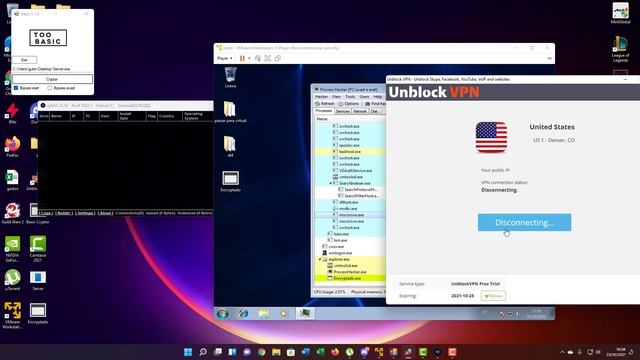Image resolution: width=640 pixels, height=360 pixels.
Task: Select the Firefox desktop shortcut
Action: pos(12,147)
